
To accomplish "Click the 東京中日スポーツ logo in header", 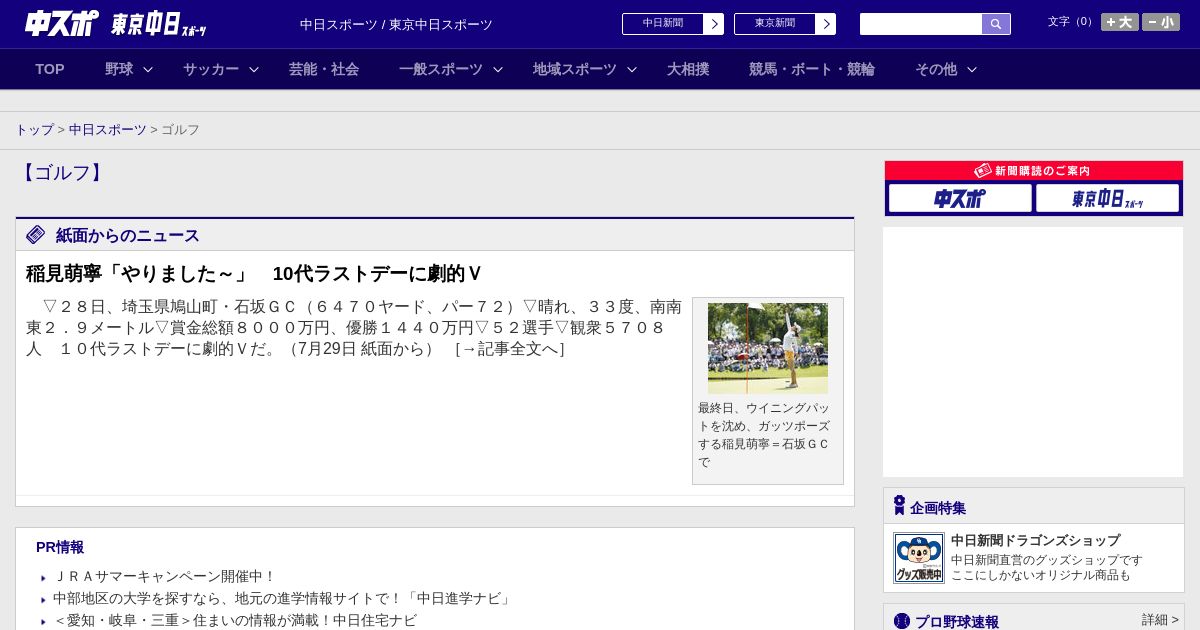I will [x=159, y=24].
